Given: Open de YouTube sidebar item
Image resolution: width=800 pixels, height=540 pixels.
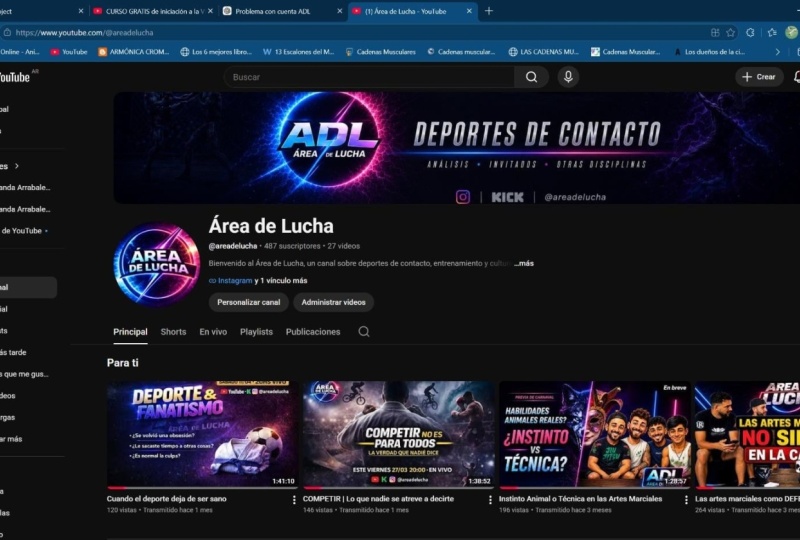Looking at the screenshot, I should [23, 231].
